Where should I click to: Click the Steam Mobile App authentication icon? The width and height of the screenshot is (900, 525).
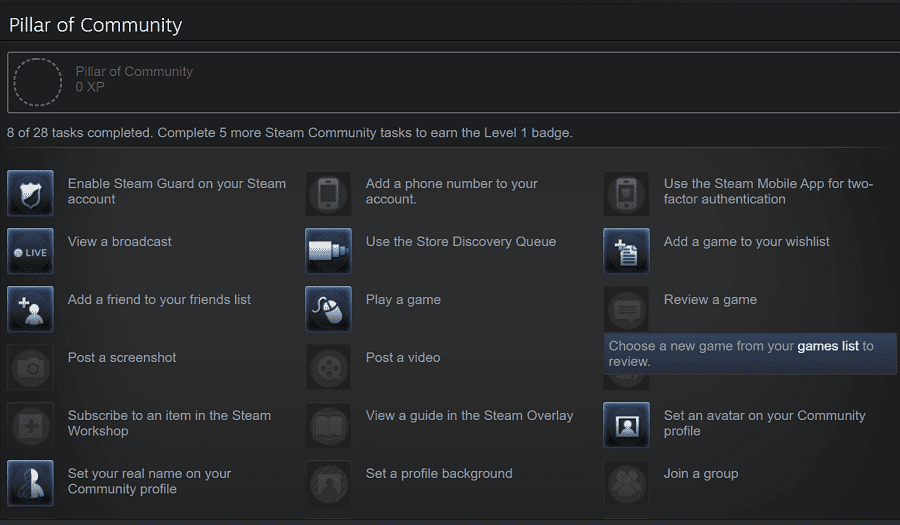626,193
